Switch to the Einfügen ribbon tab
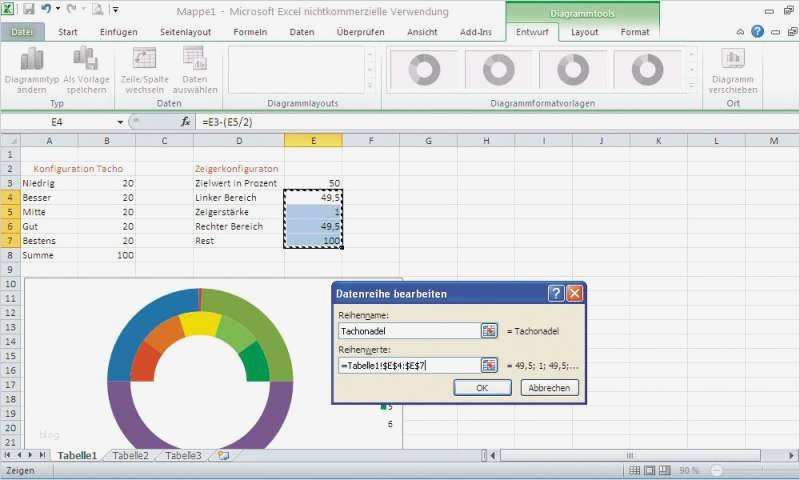Screen dimensions: 800x480 click(x=119, y=32)
